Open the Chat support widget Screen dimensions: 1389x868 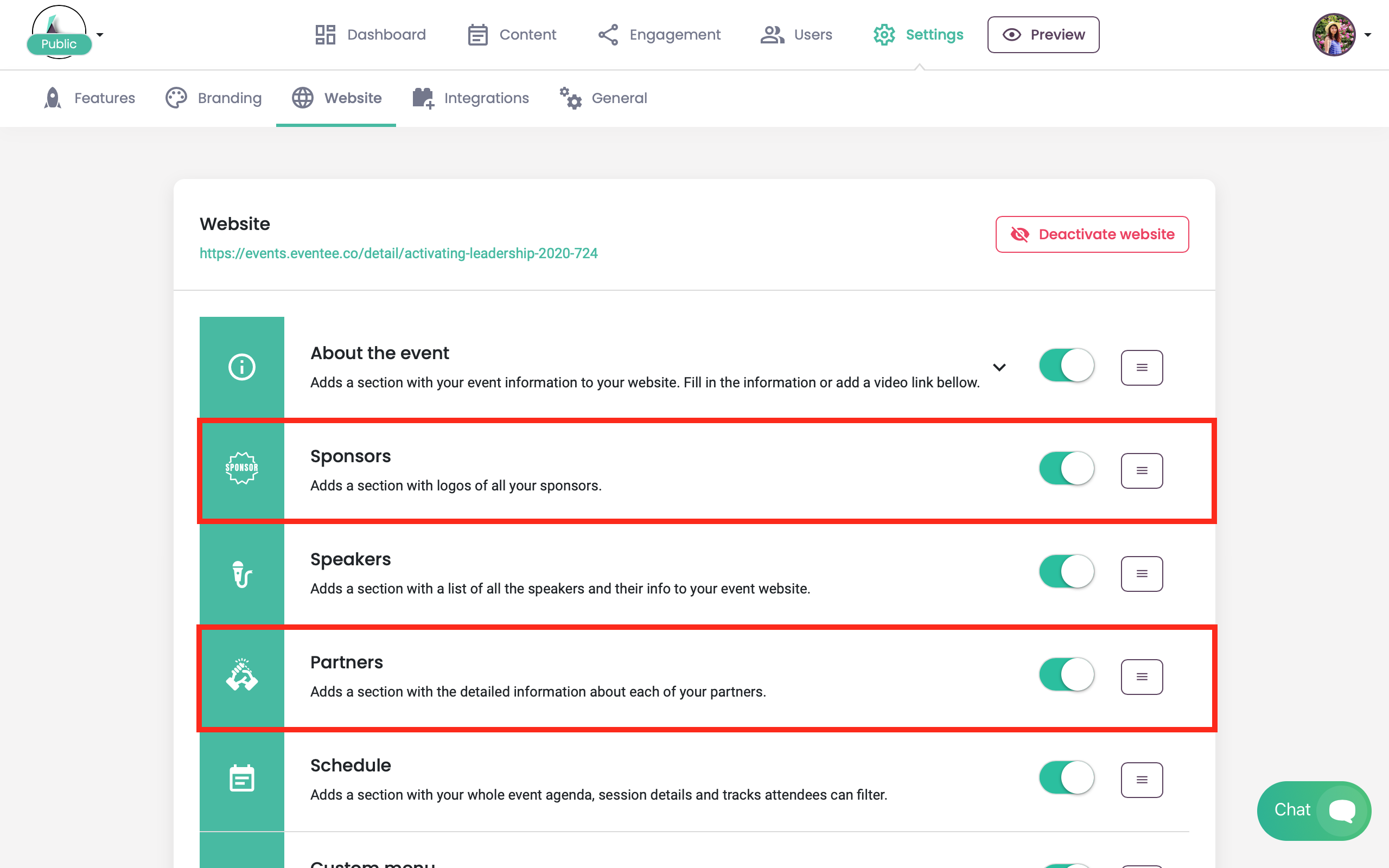tap(1313, 810)
